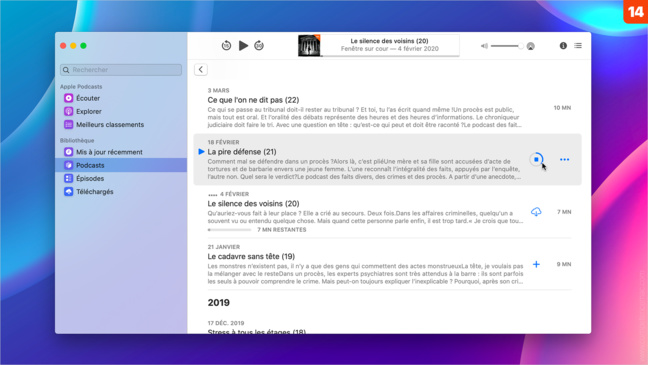The height and width of the screenshot is (365, 648).
Task: Play the current episode
Action: (x=243, y=45)
